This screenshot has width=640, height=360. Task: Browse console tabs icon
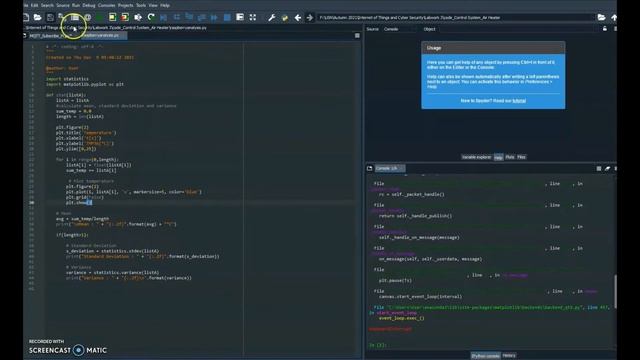coord(369,168)
